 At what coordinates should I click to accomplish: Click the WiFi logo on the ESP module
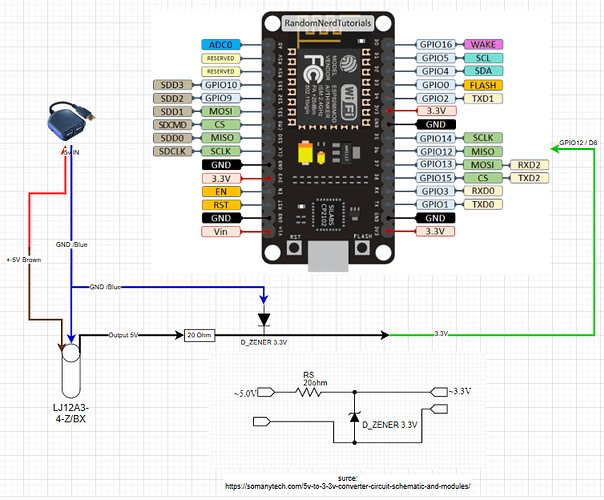point(349,102)
